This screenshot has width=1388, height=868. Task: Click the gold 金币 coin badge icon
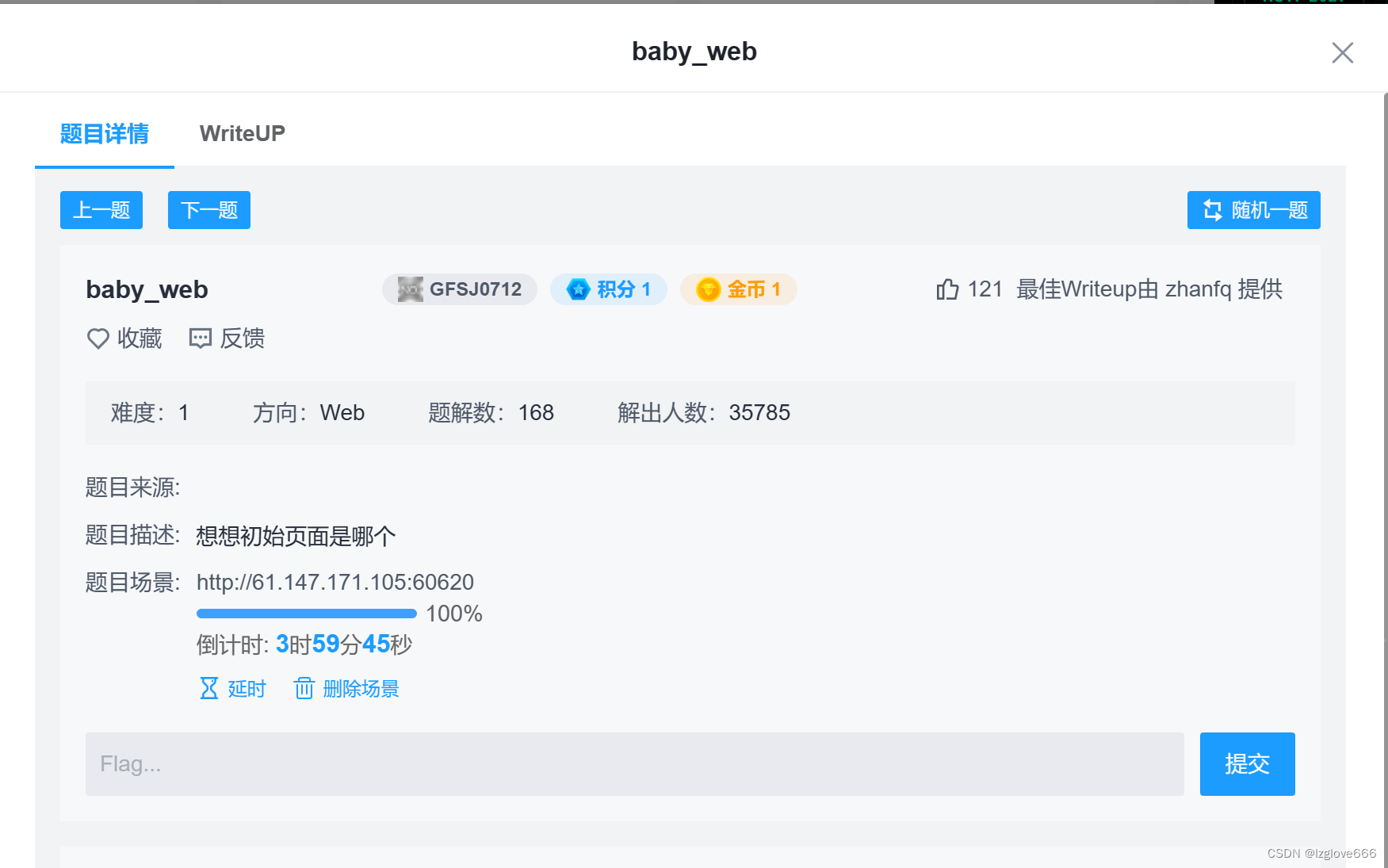[708, 289]
